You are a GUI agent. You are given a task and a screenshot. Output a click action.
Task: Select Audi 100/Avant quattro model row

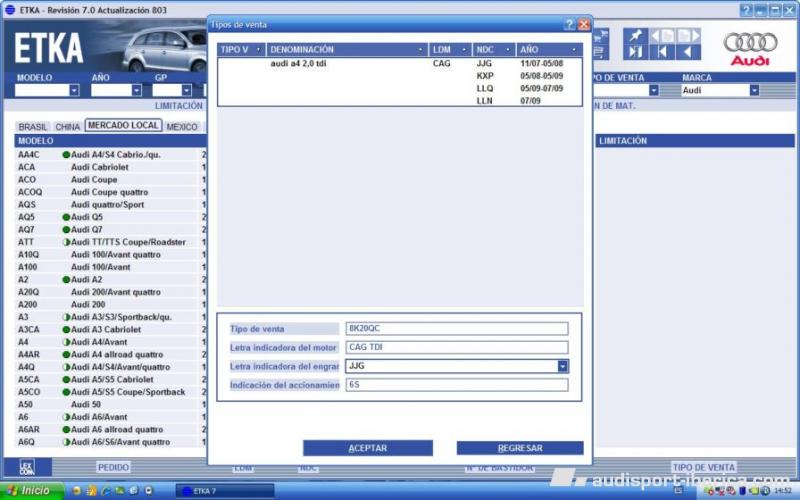click(x=110, y=255)
